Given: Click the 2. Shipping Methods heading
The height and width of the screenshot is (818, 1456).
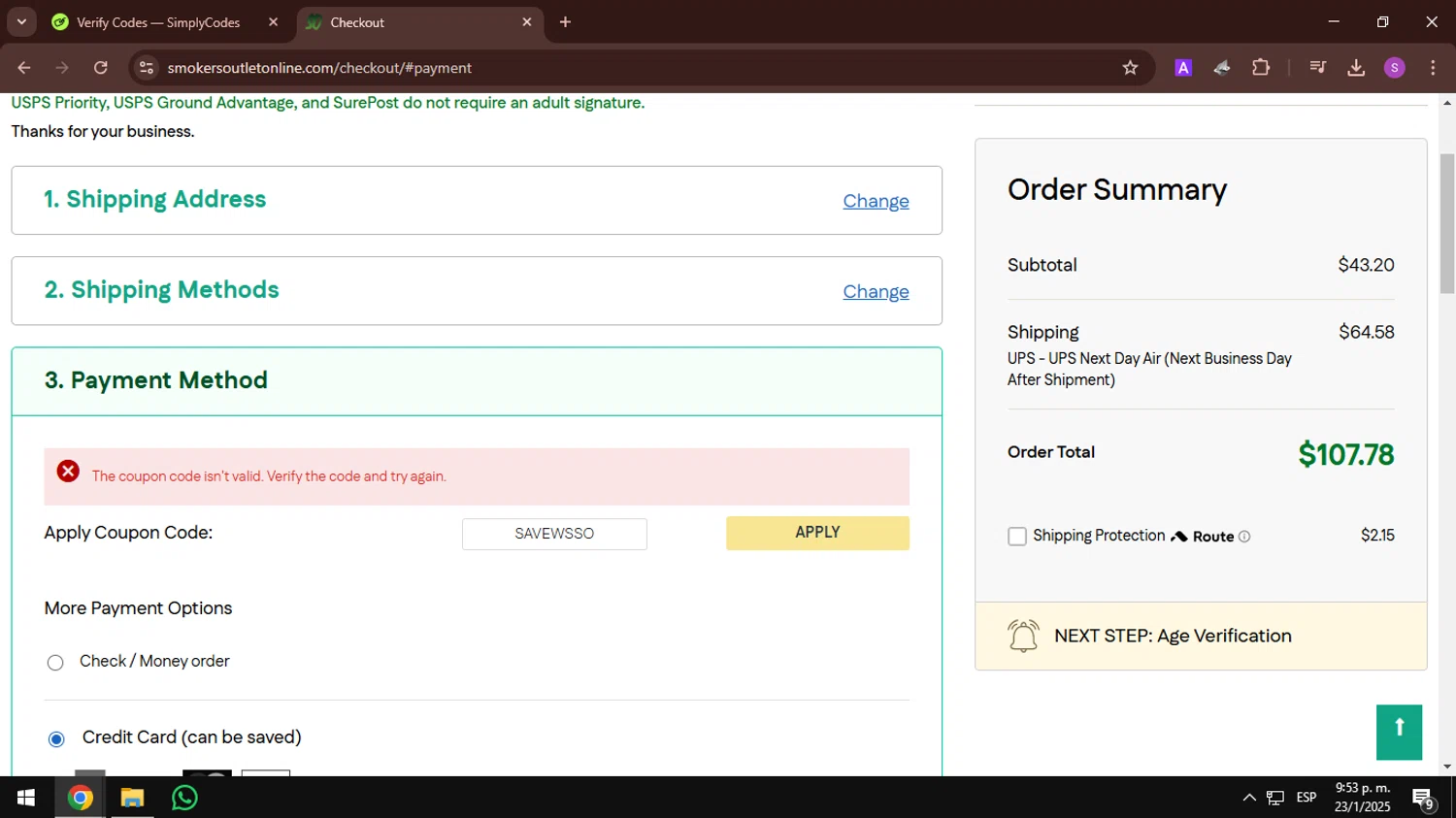Looking at the screenshot, I should (161, 289).
